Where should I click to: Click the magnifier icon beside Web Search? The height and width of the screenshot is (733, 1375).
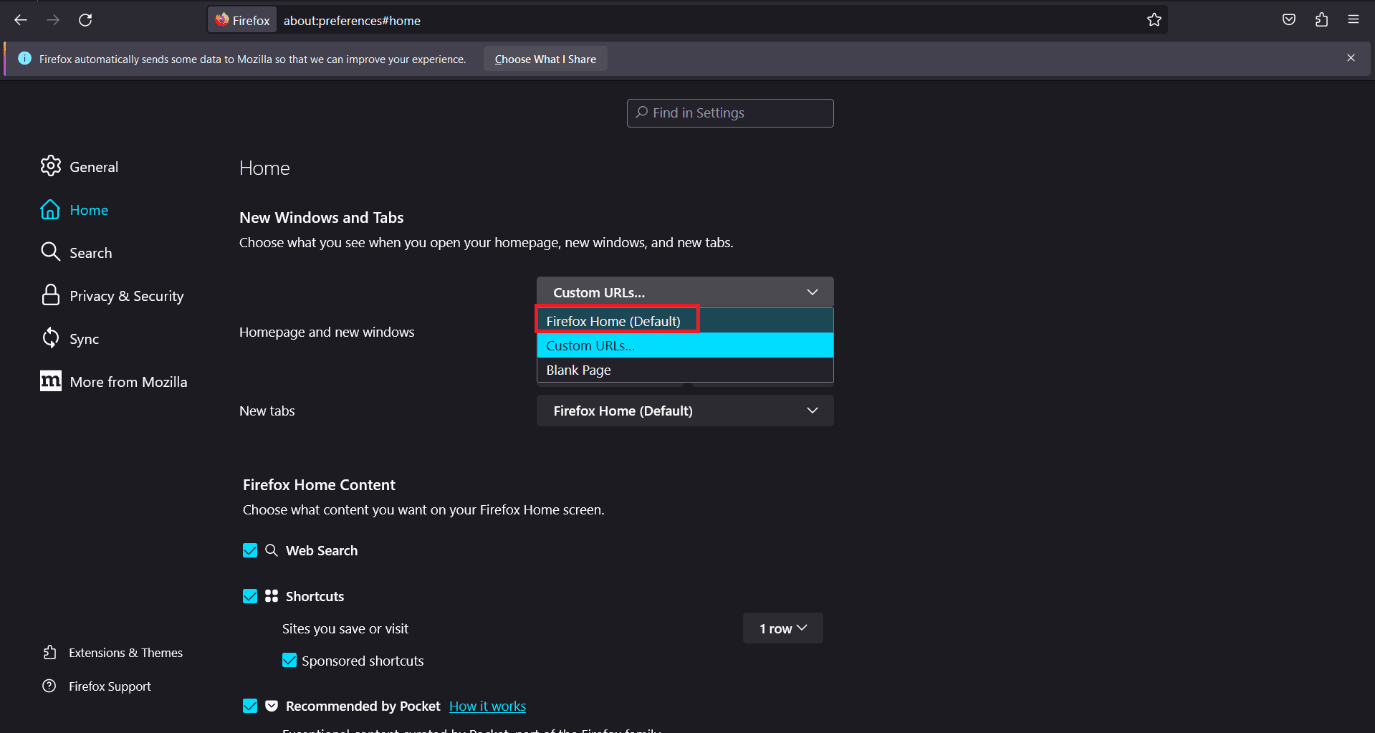click(271, 550)
